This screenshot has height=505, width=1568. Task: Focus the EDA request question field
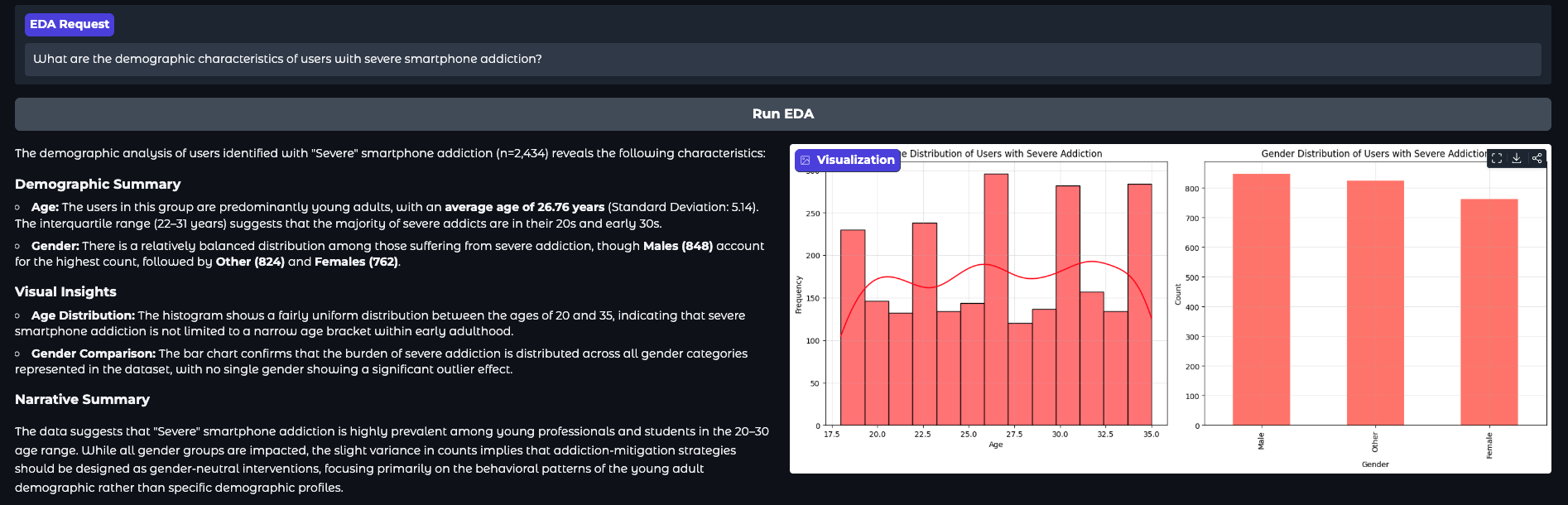pos(782,60)
